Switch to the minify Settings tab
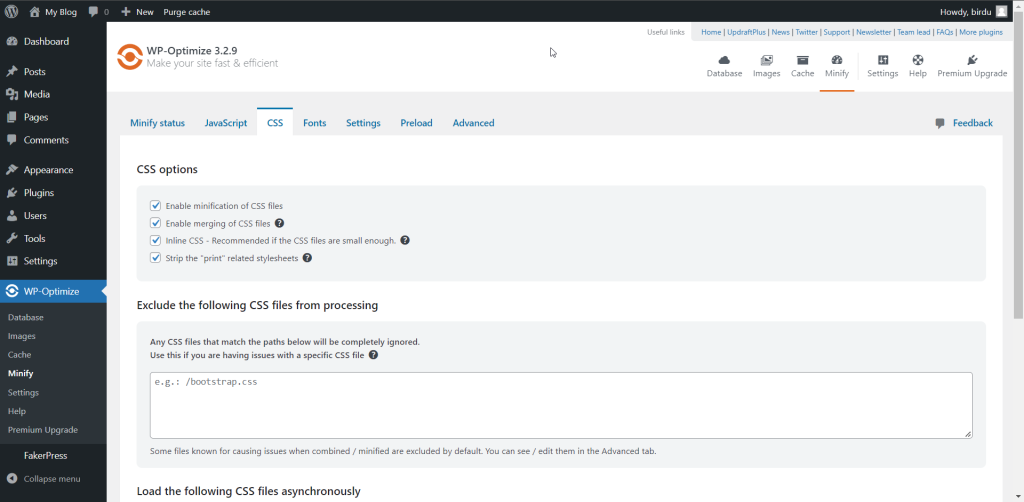Screen dimensions: 1024x502 [x=363, y=123]
